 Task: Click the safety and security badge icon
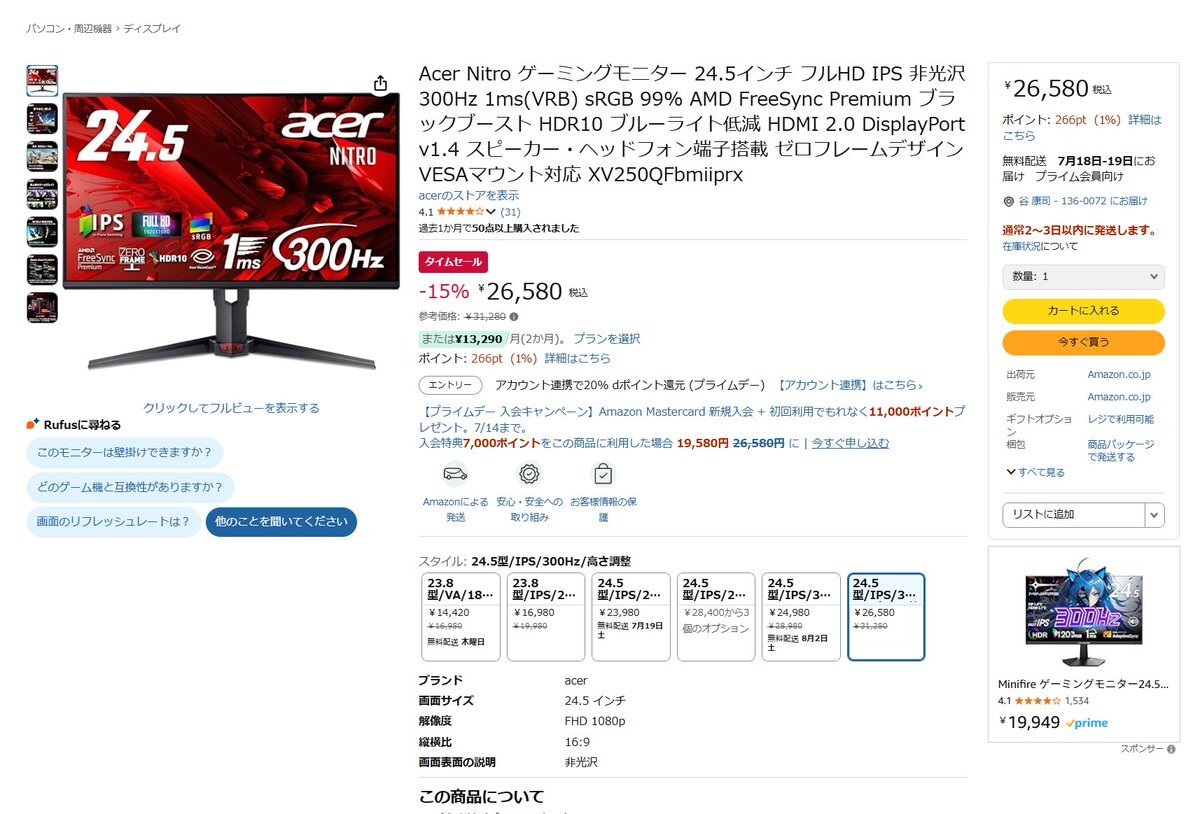click(x=529, y=474)
